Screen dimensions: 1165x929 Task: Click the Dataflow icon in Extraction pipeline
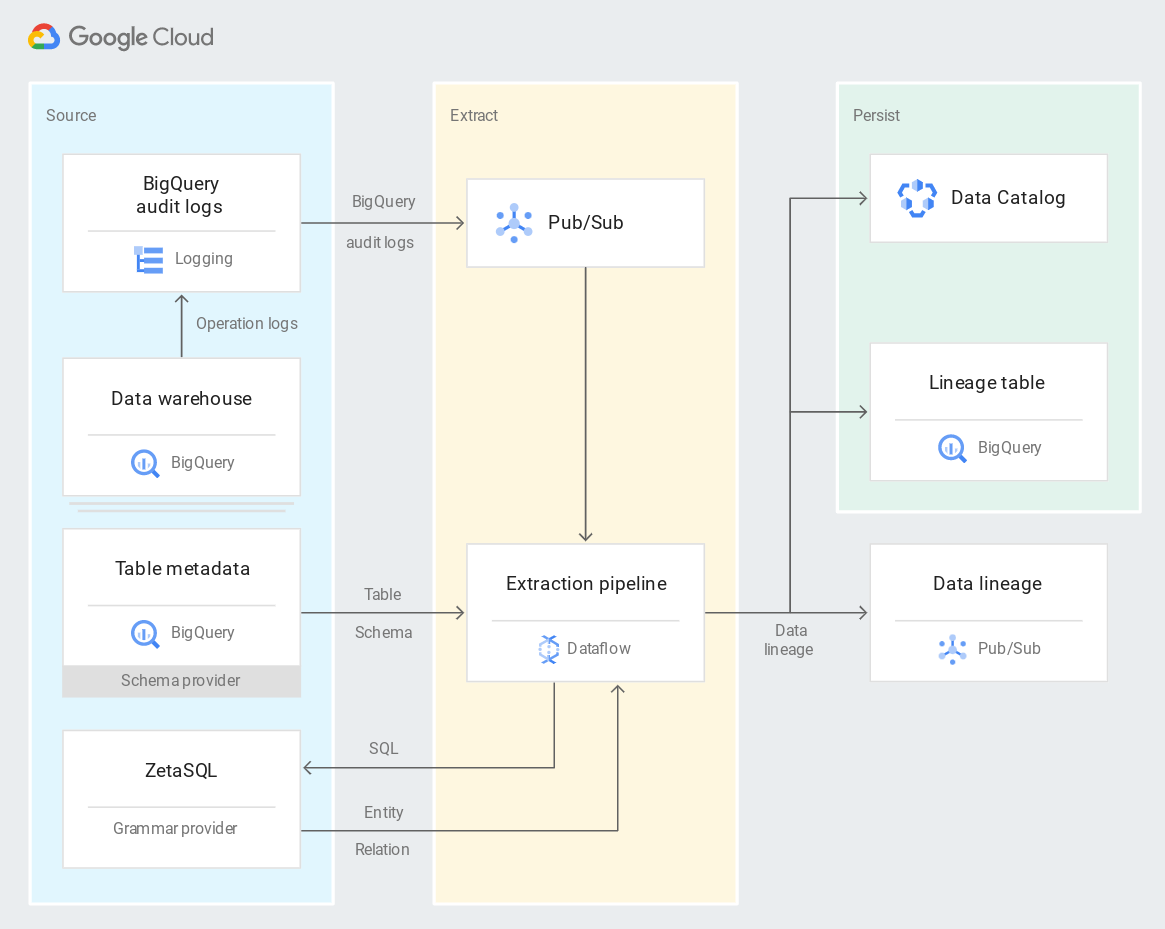point(548,649)
